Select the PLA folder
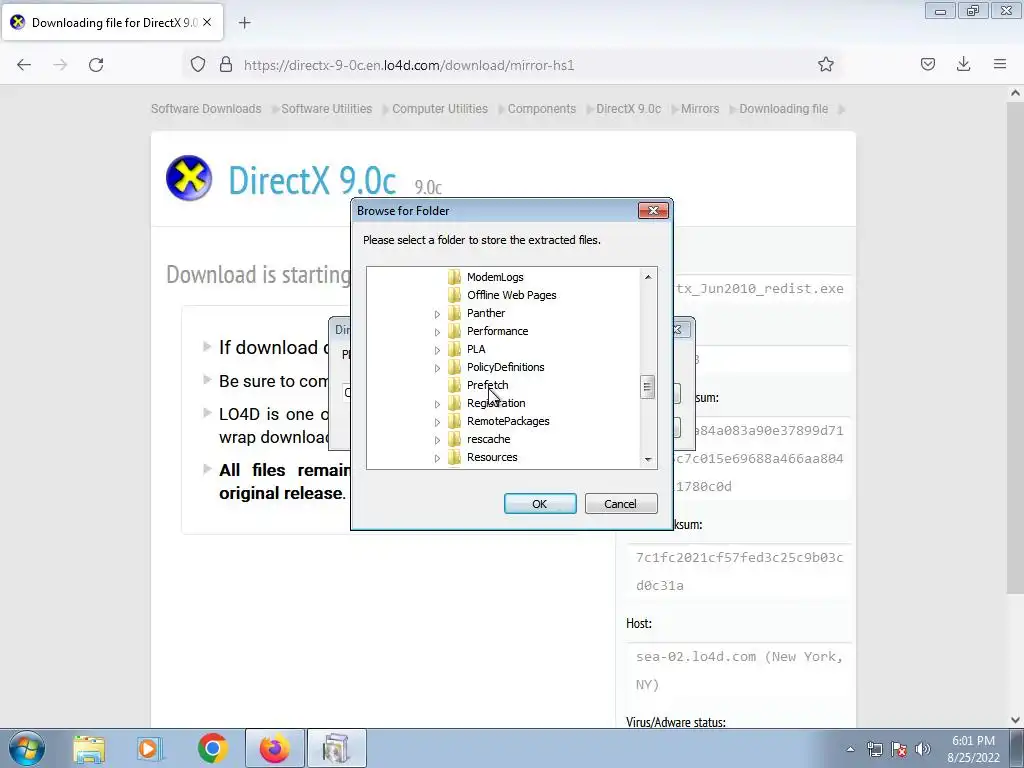This screenshot has height=768, width=1024. pyautogui.click(x=476, y=349)
